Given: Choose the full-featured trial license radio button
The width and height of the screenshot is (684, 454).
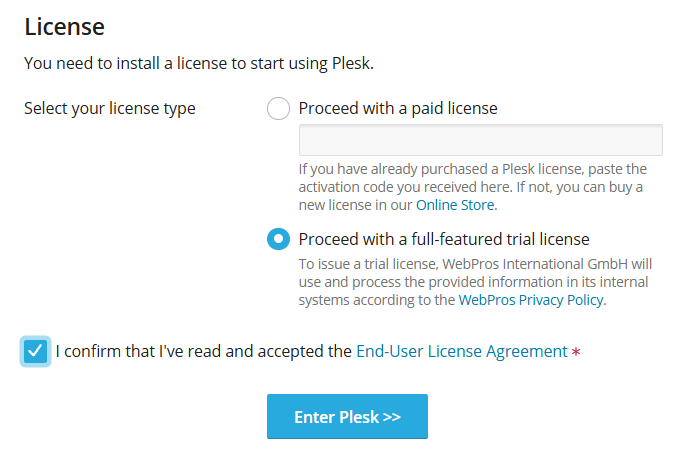Looking at the screenshot, I should 278,239.
